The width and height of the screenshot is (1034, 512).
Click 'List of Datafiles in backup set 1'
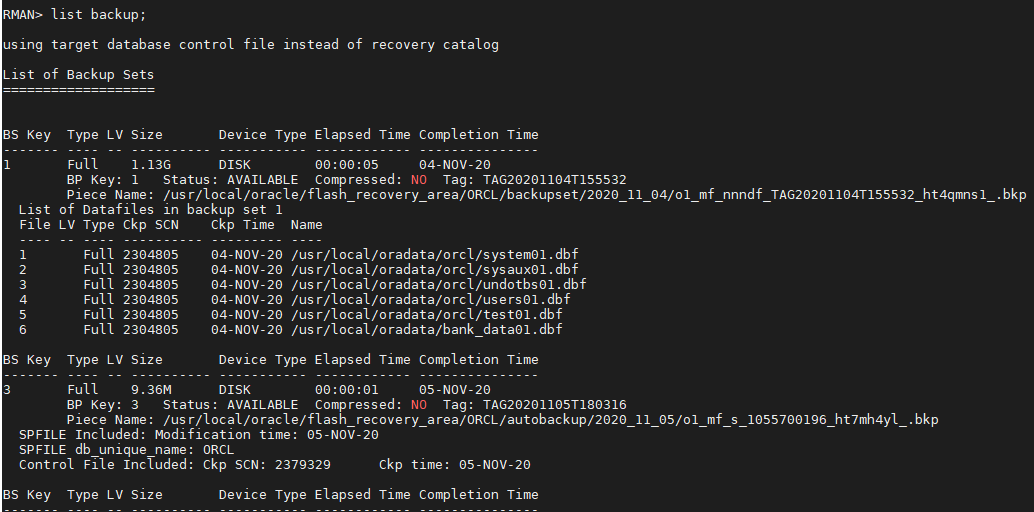click(x=150, y=209)
